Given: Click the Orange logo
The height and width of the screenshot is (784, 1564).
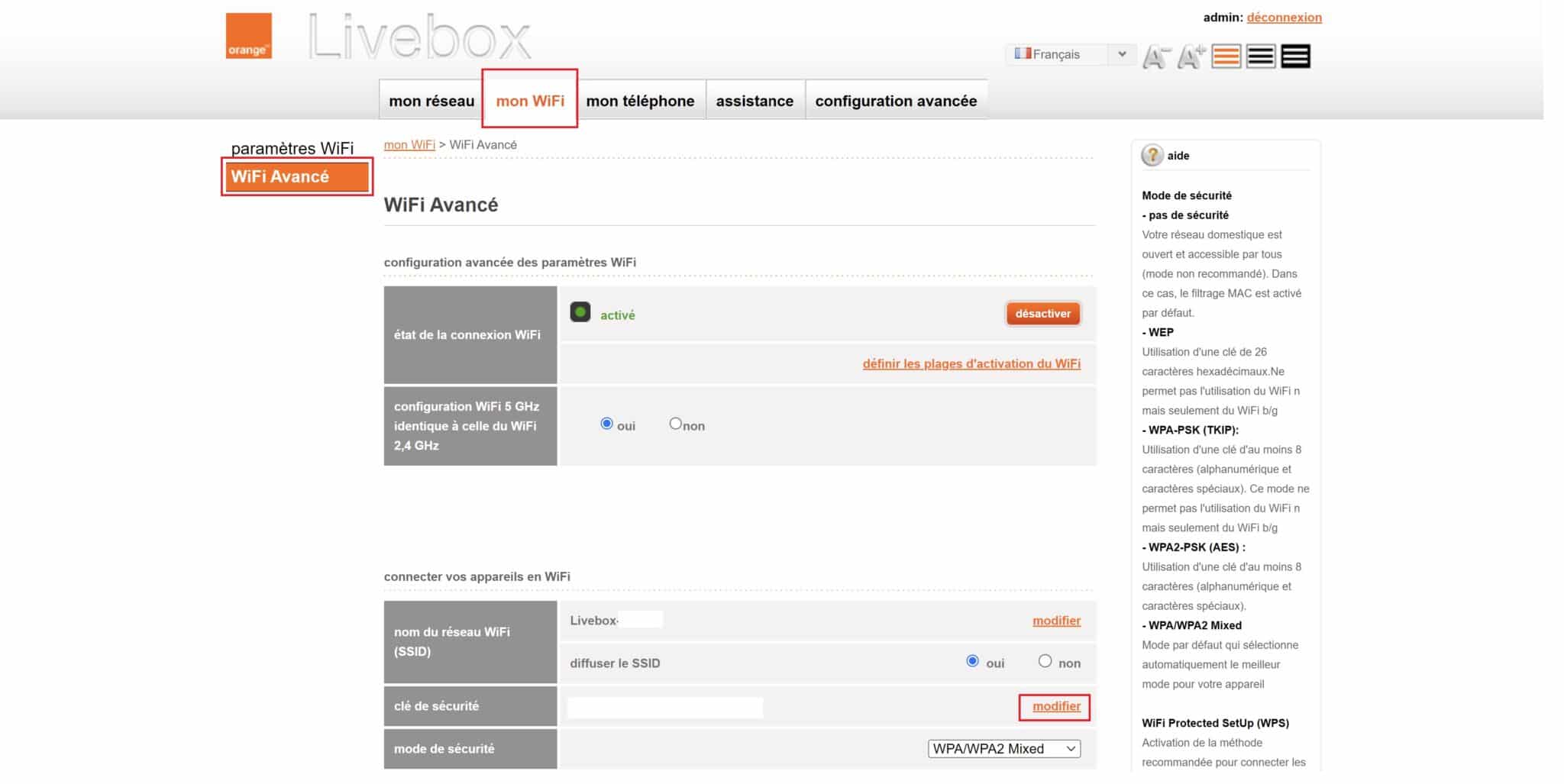Looking at the screenshot, I should pos(249,36).
